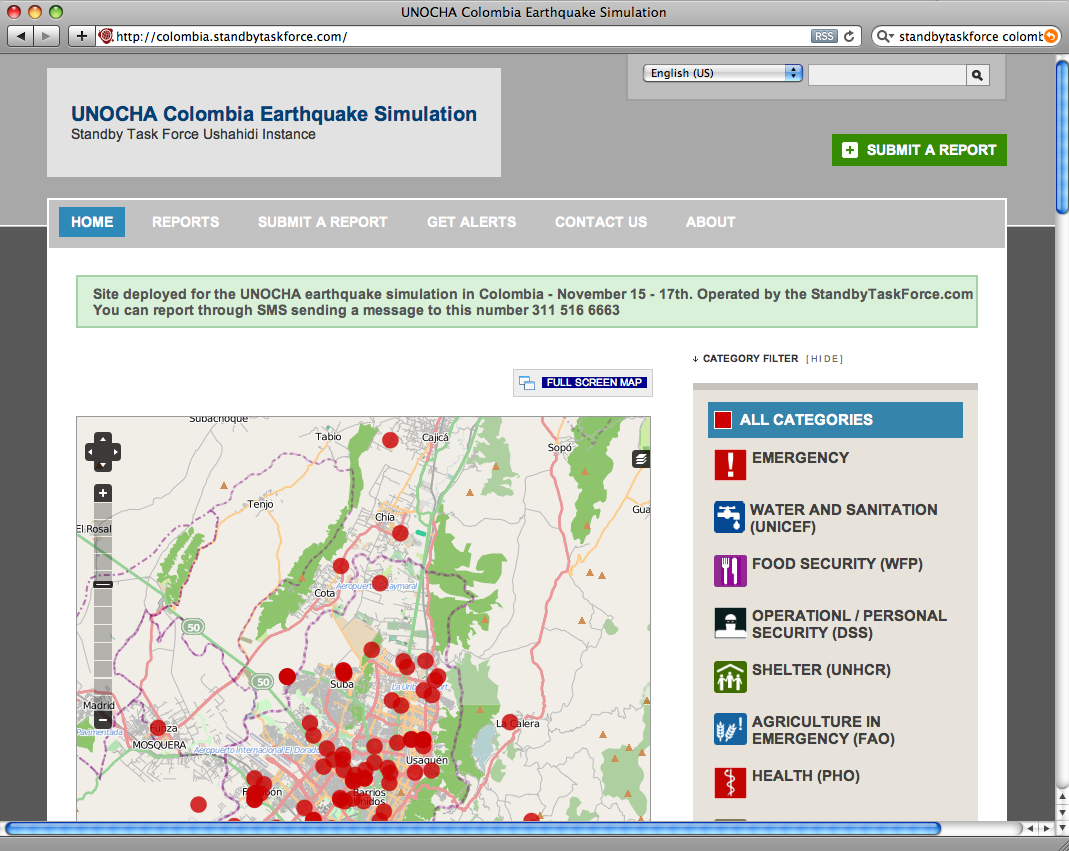
Task: Click the horizontal scrollbar right arrow
Action: [x=1047, y=828]
